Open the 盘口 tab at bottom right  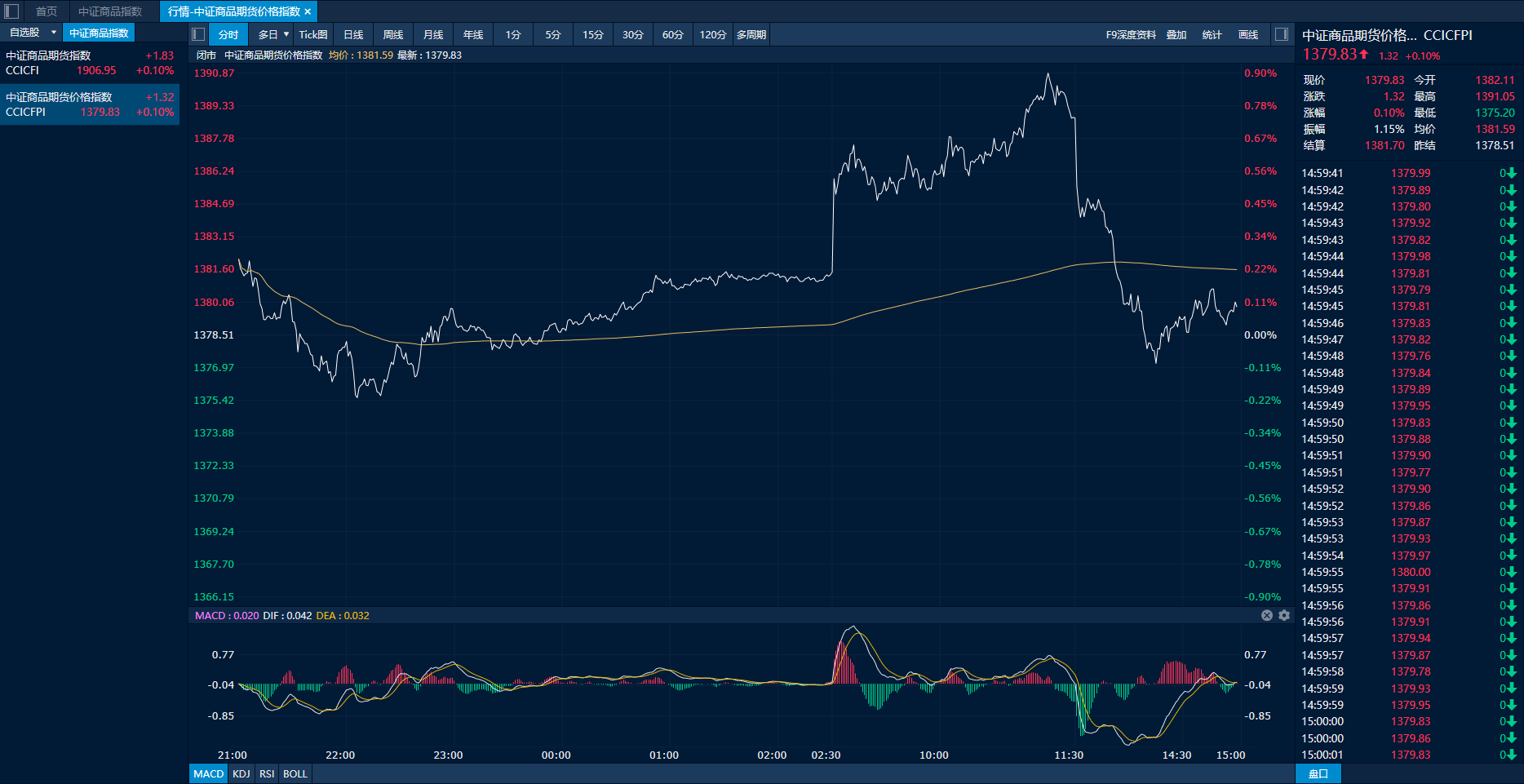(x=1318, y=773)
